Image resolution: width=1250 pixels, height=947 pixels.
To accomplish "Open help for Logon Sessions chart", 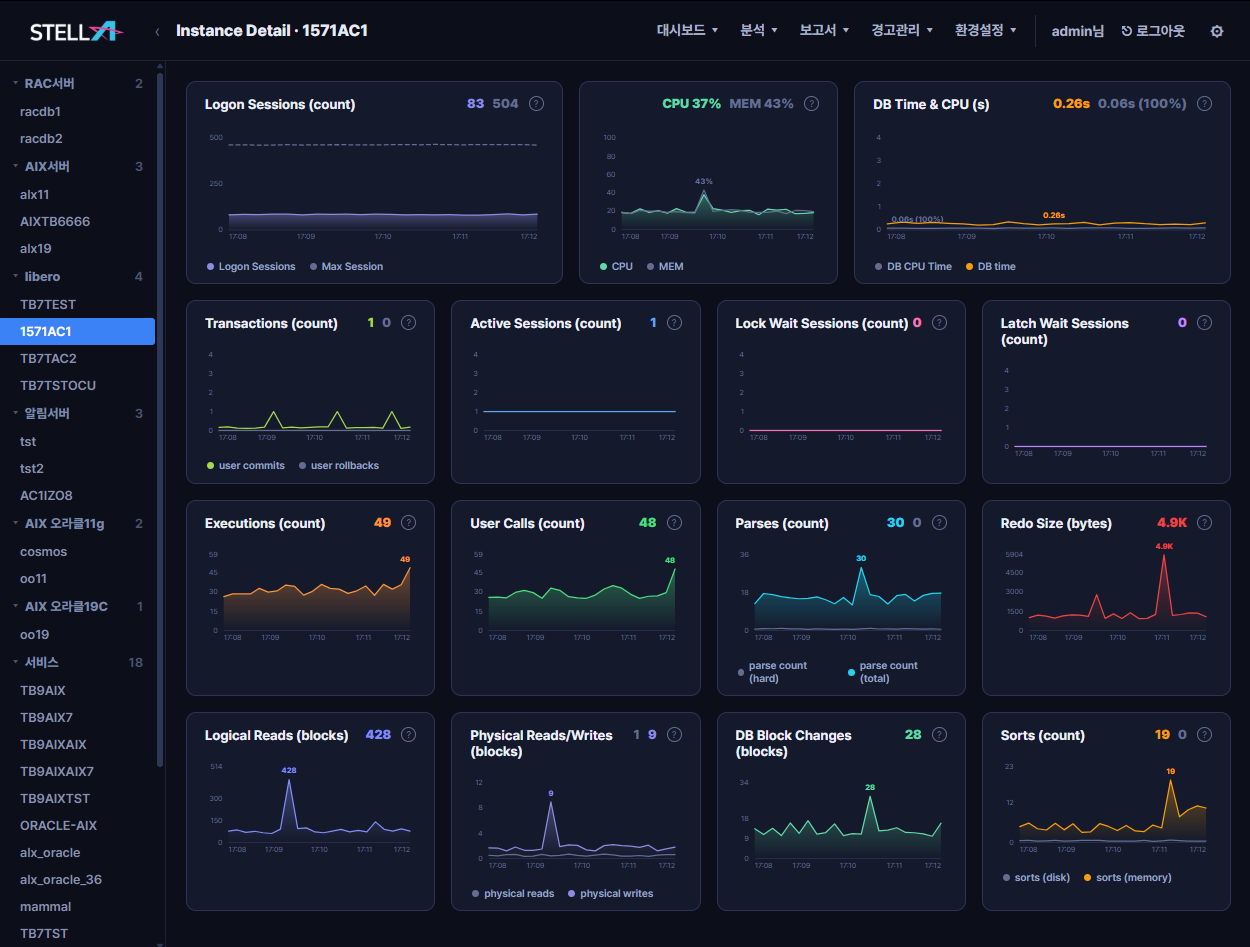I will pyautogui.click(x=536, y=103).
